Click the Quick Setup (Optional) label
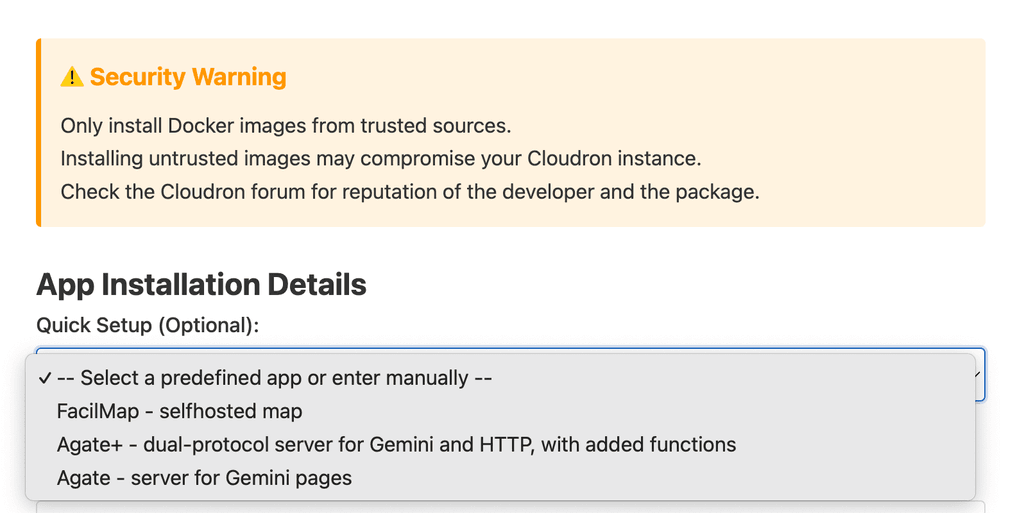Screen dimensions: 1024x513 click(148, 325)
